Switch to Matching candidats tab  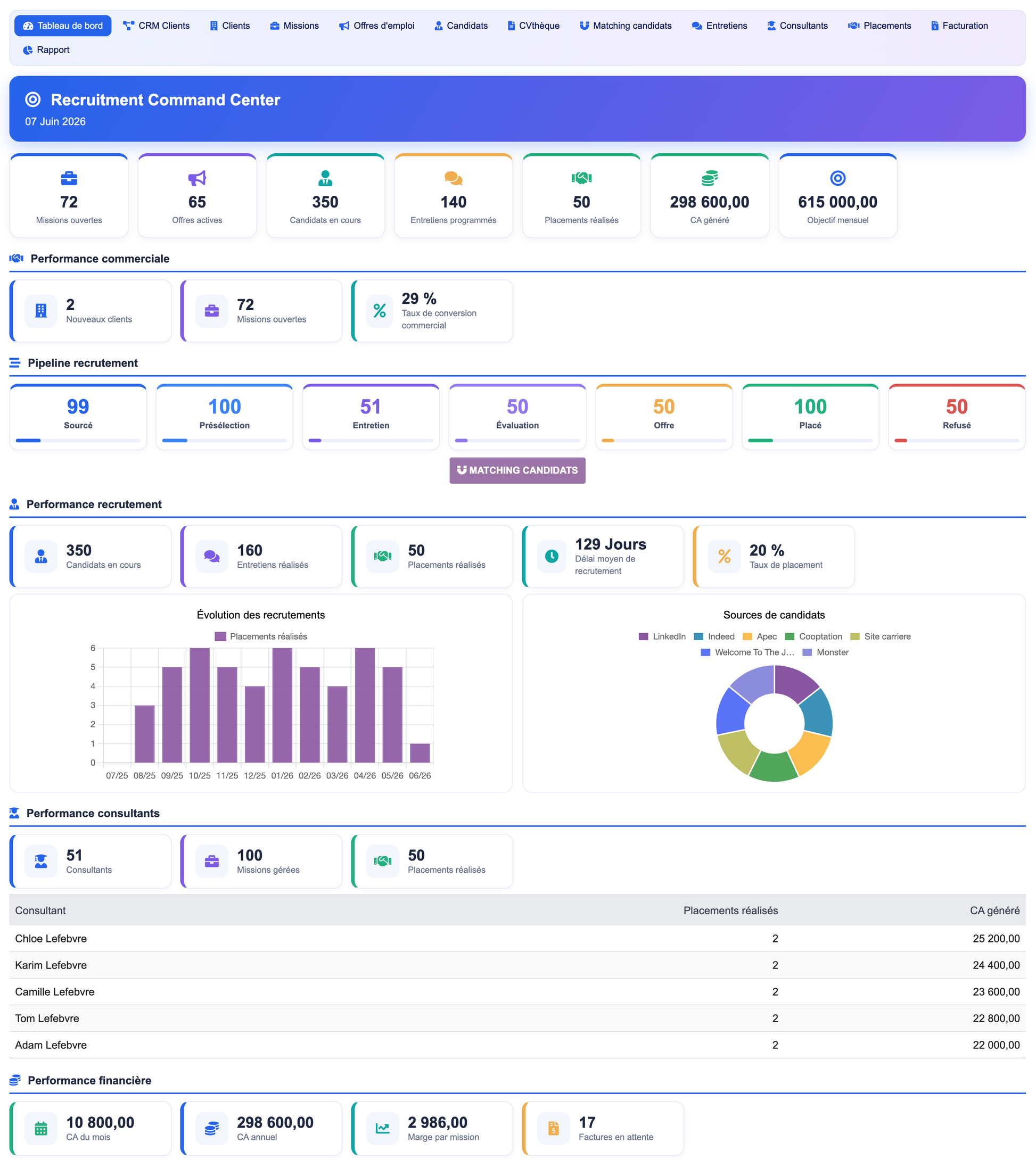pyautogui.click(x=625, y=26)
